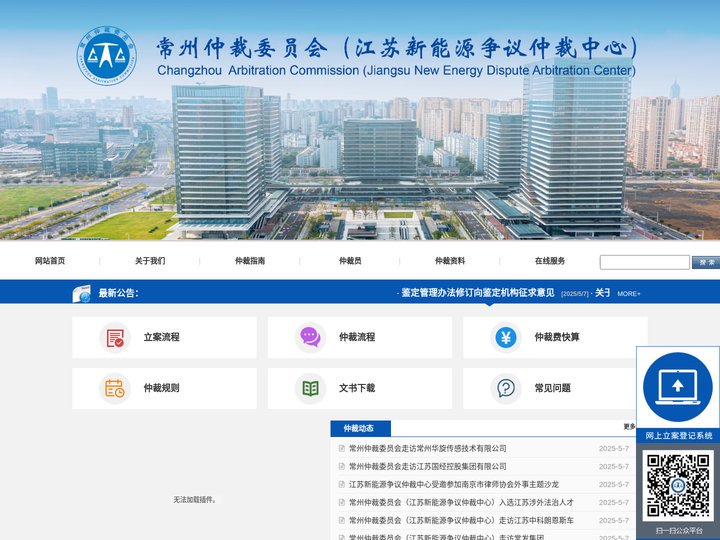Go to 网站首页 in navigation bar
This screenshot has height=540, width=720.
coord(50,261)
